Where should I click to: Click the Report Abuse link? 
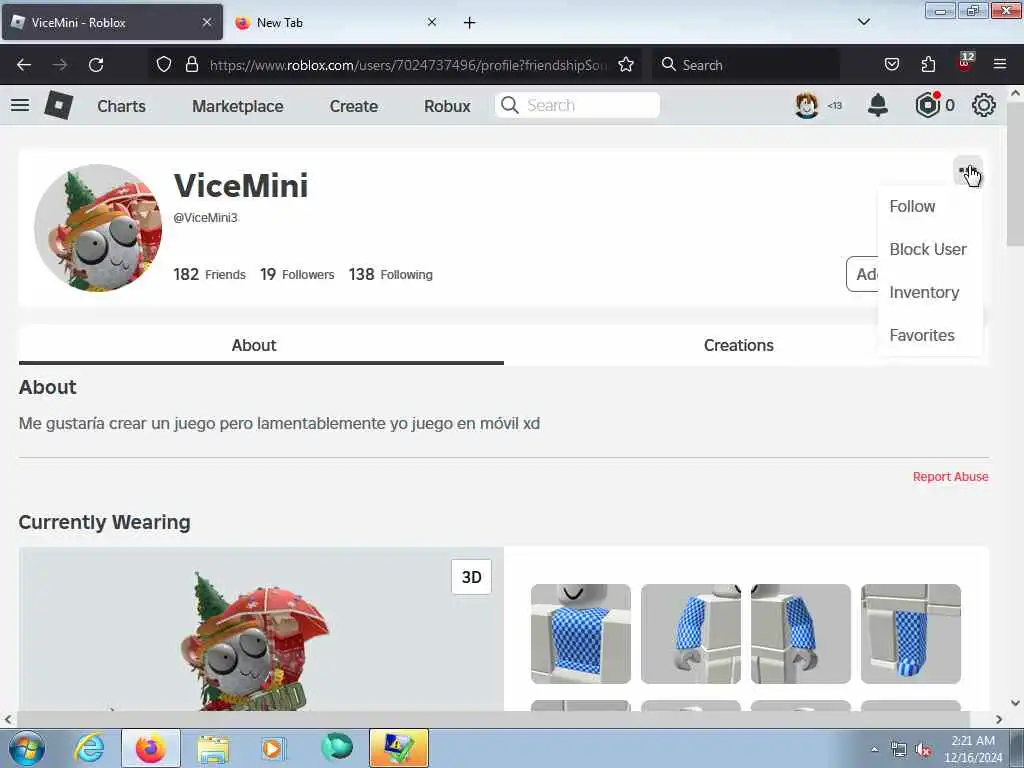pyautogui.click(x=950, y=477)
